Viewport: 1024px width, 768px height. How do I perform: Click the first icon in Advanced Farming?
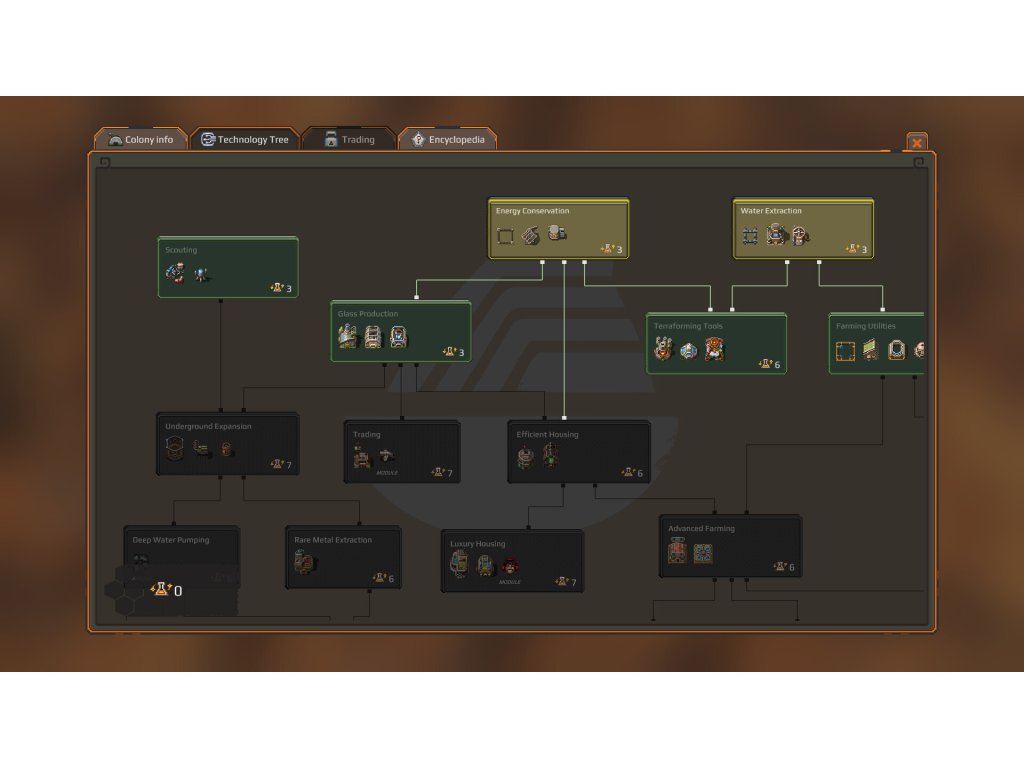pyautogui.click(x=677, y=553)
